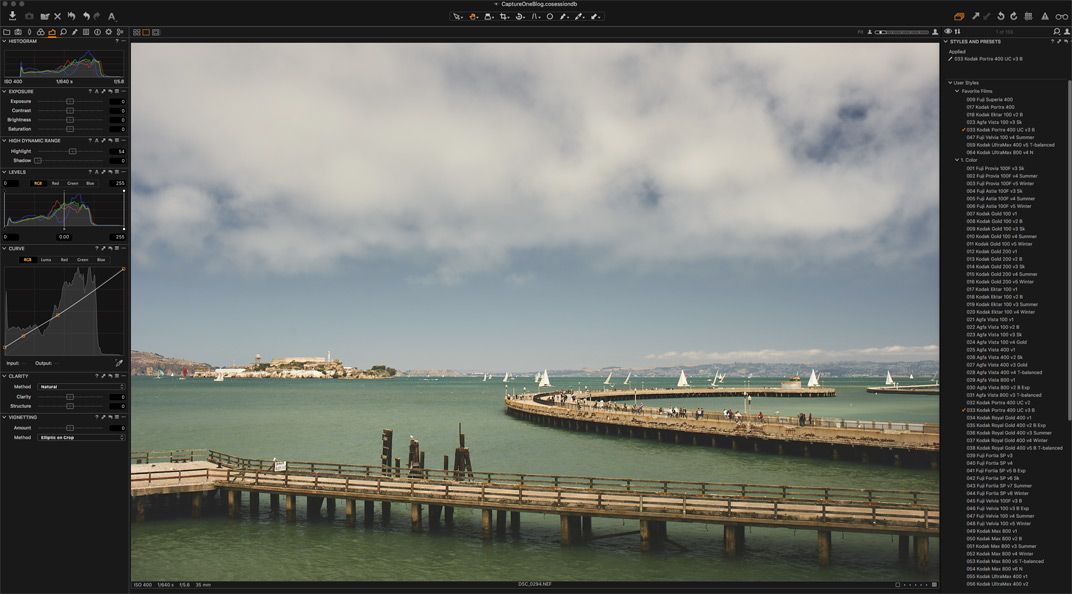1072x594 pixels.
Task: Toggle Proofing glasses icon
Action: pyautogui.click(x=1062, y=16)
